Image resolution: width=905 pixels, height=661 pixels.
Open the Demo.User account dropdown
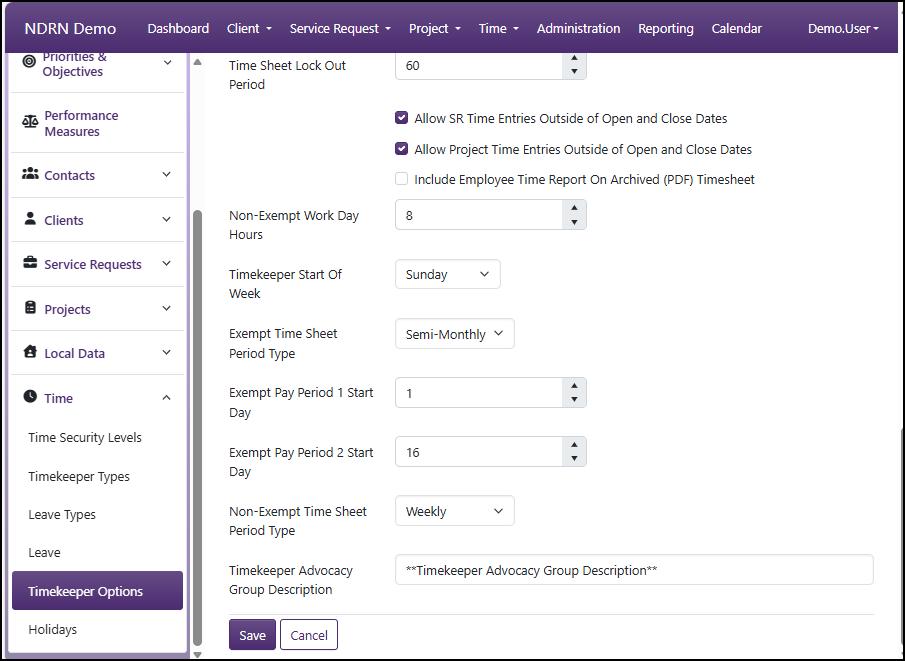click(843, 28)
